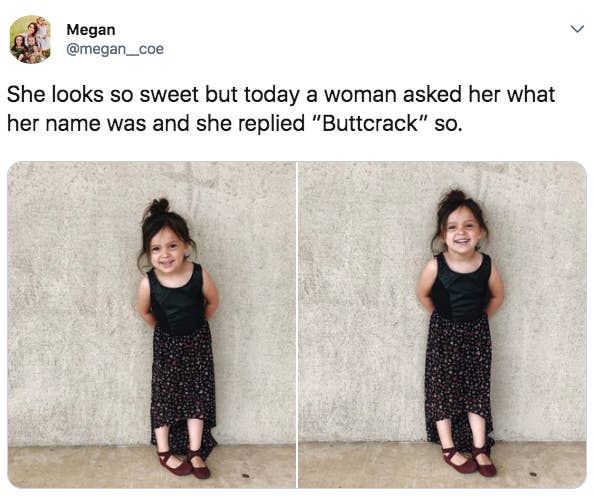Viewport: 593px width, 497px height.
Task: Click the divider between the two photos
Action: 297,325
